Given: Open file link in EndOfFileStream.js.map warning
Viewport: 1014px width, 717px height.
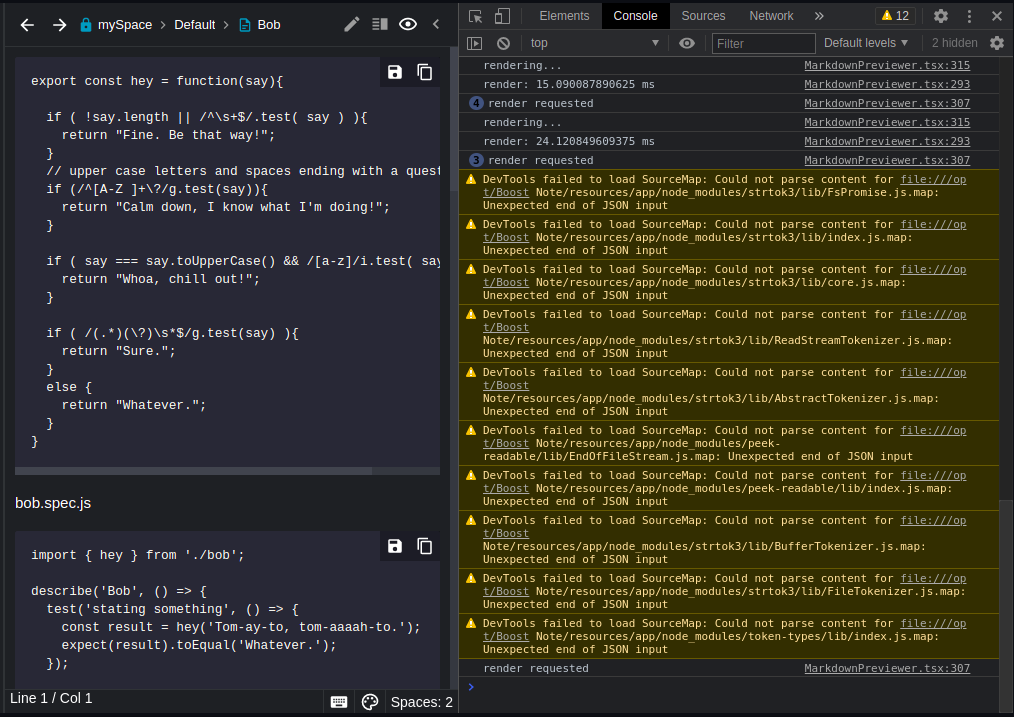Looking at the screenshot, I should tap(933, 431).
